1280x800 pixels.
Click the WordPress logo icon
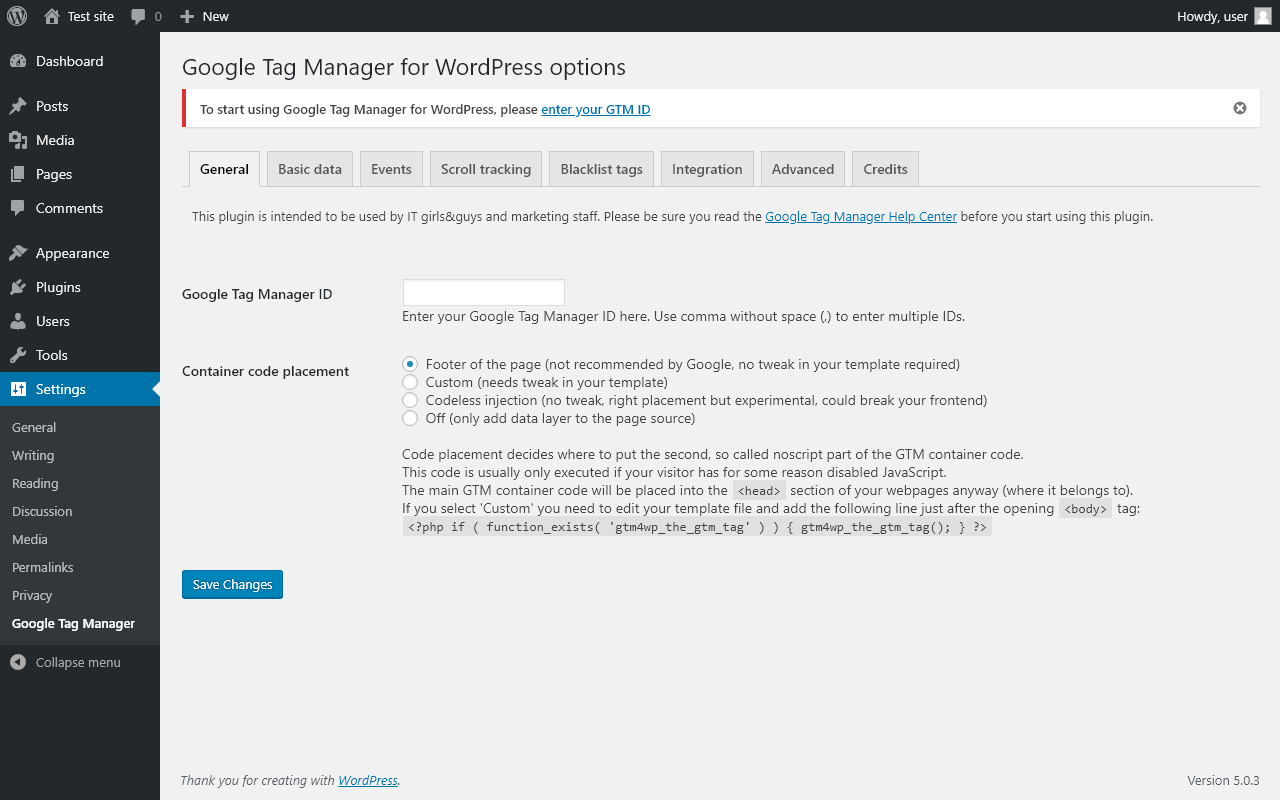tap(17, 16)
